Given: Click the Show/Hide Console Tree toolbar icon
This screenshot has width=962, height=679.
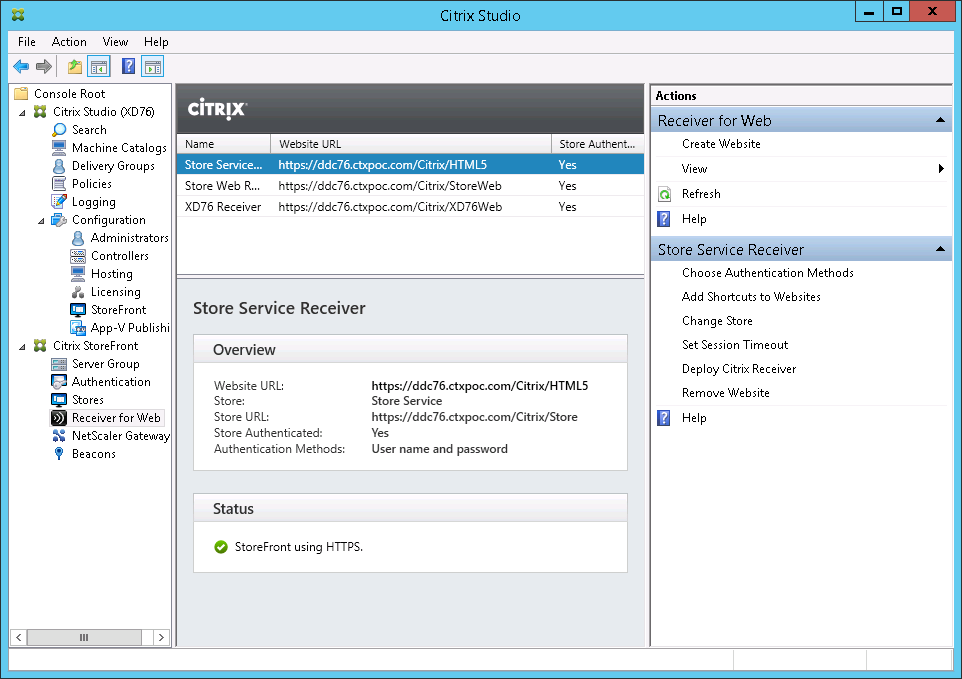Looking at the screenshot, I should (99, 67).
